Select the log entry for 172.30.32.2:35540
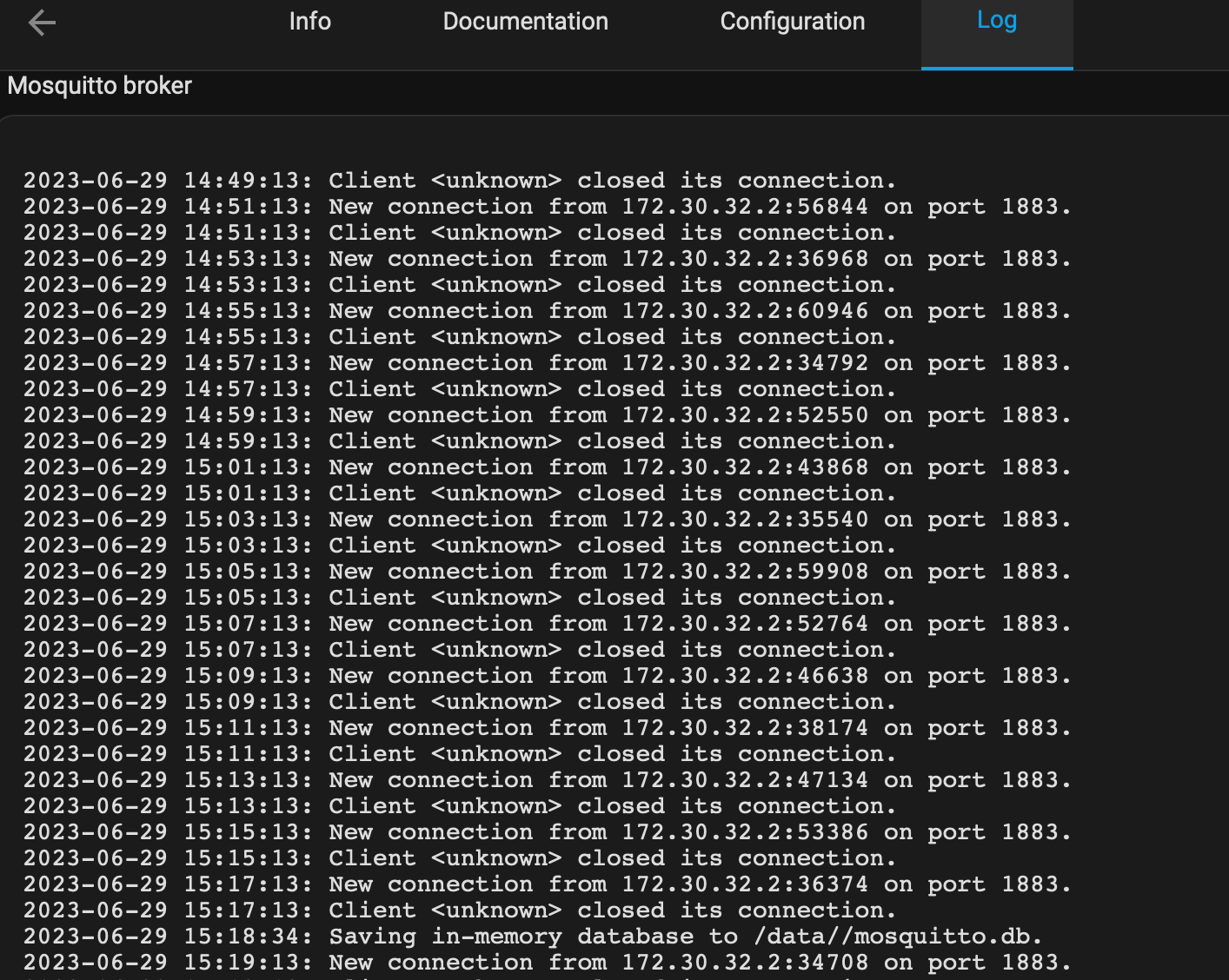 [548, 520]
